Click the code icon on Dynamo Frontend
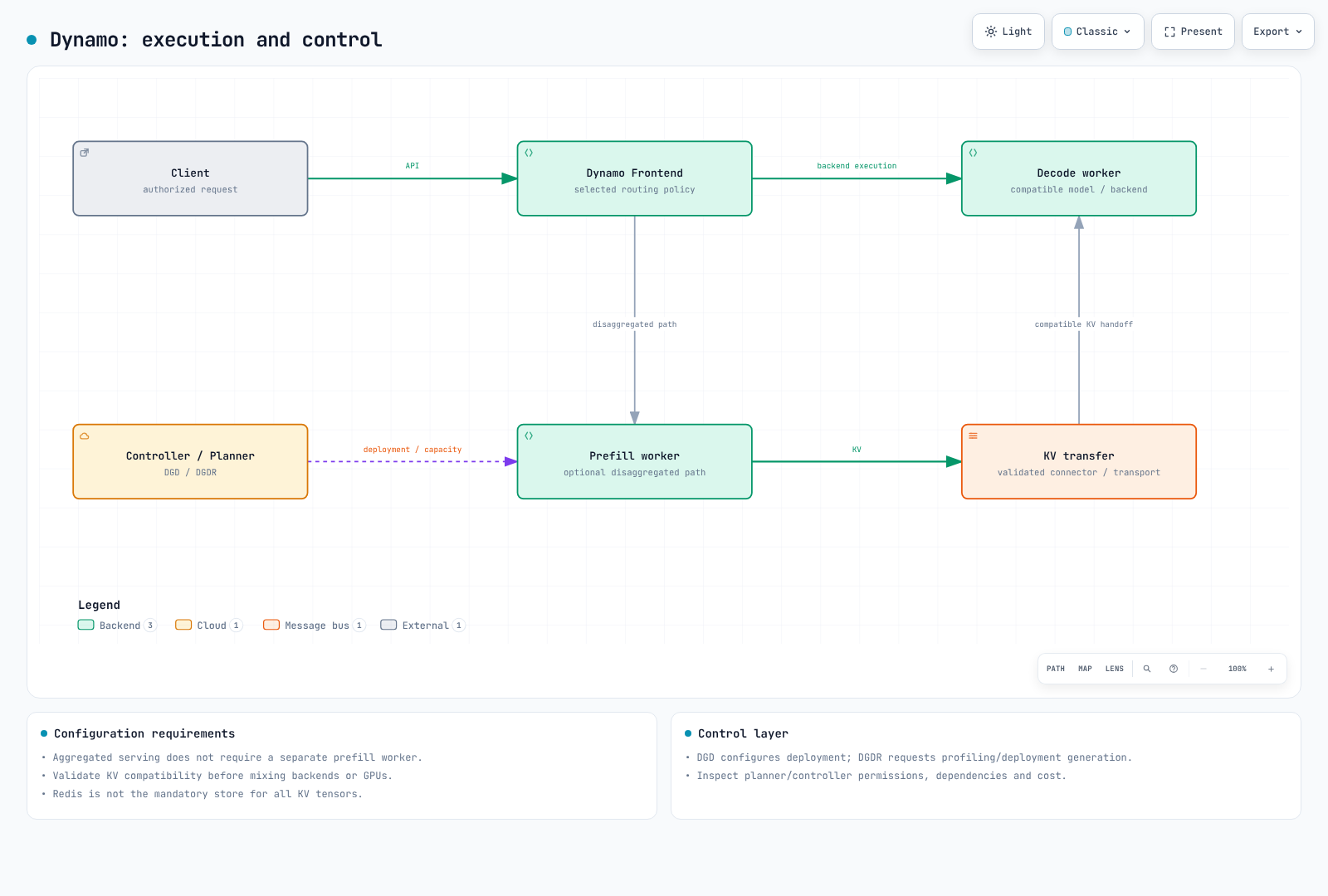This screenshot has height=896, width=1328. click(529, 153)
